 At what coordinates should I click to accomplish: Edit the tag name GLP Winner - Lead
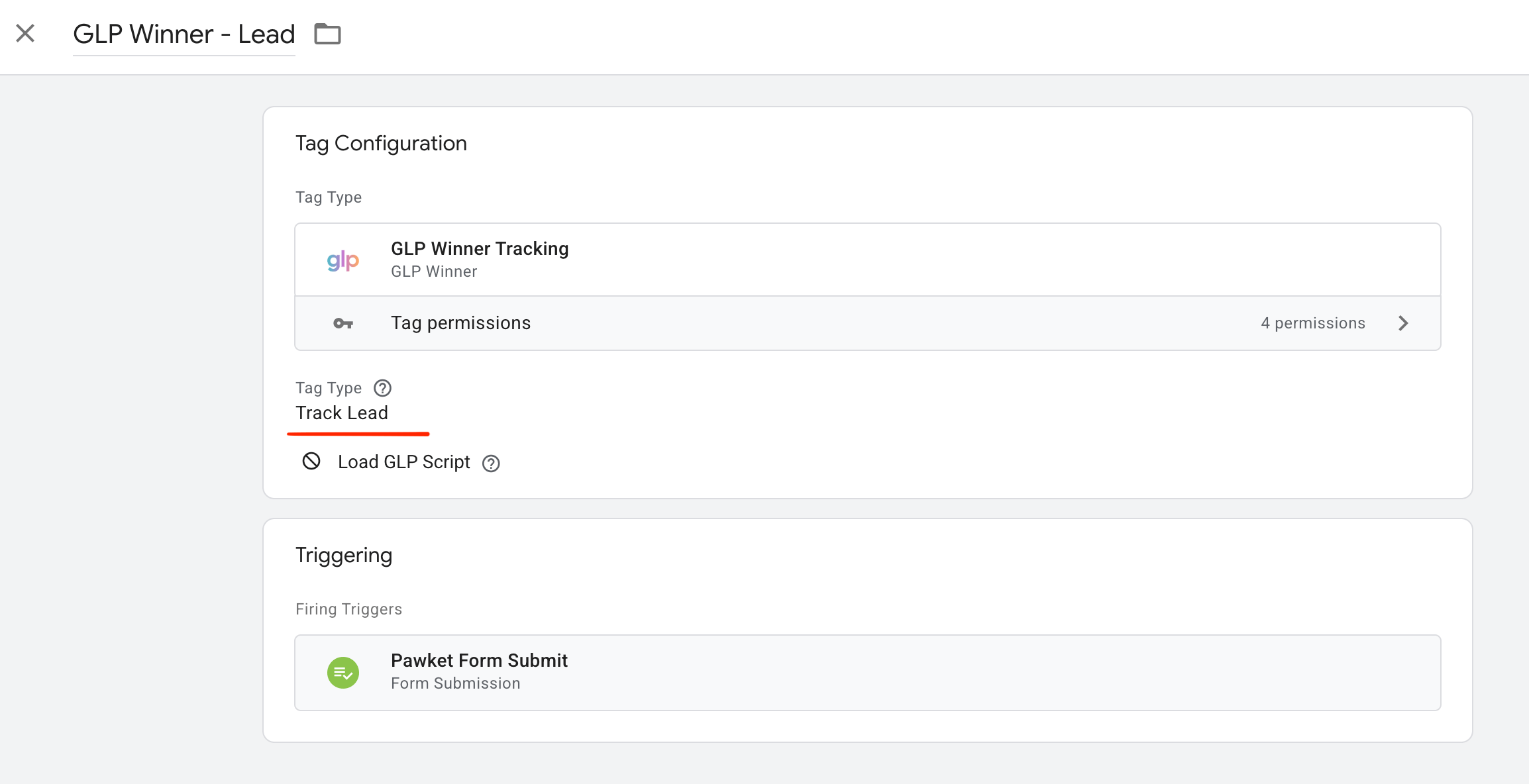click(184, 34)
